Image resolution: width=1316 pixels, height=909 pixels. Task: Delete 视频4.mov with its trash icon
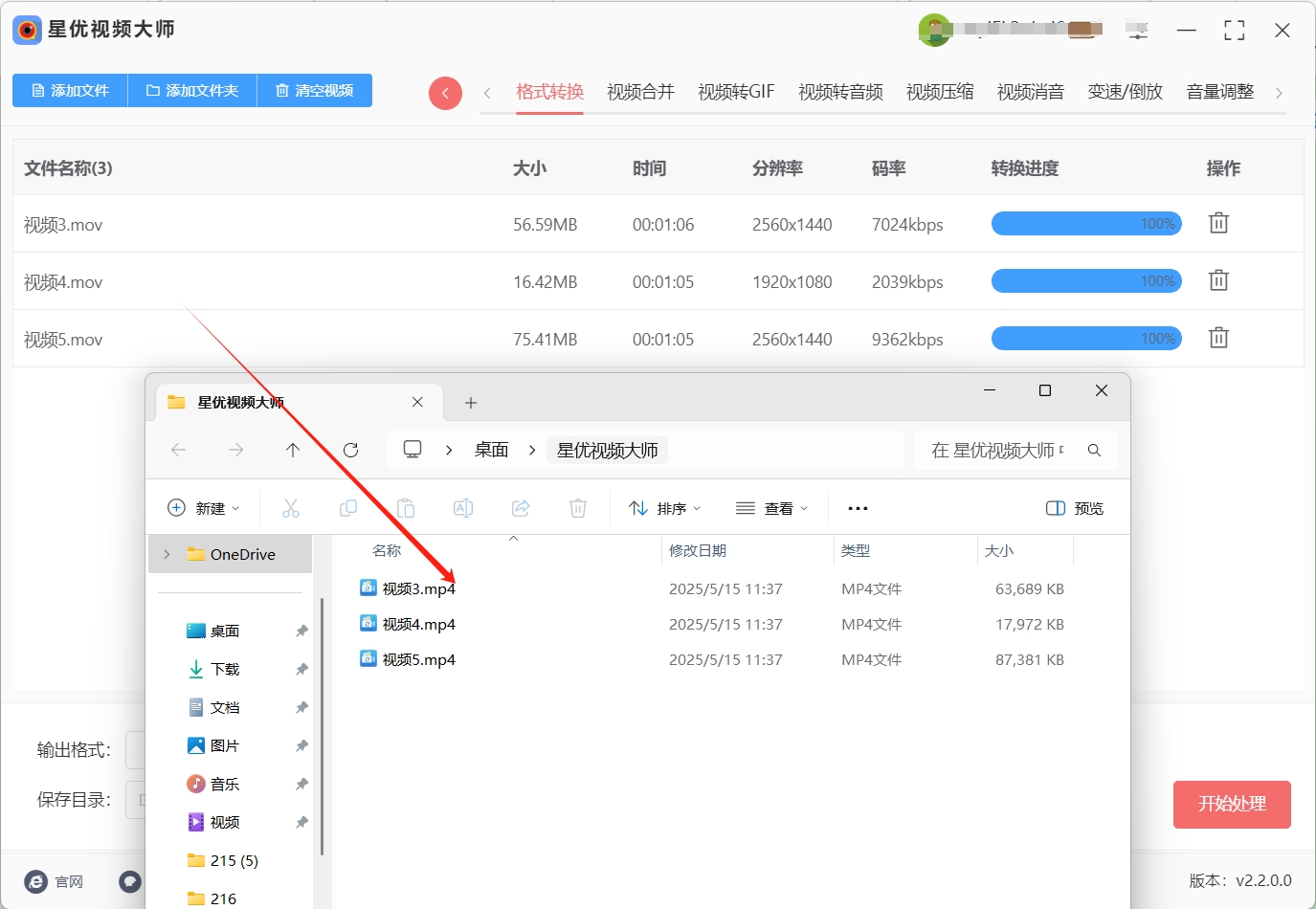pyautogui.click(x=1218, y=280)
